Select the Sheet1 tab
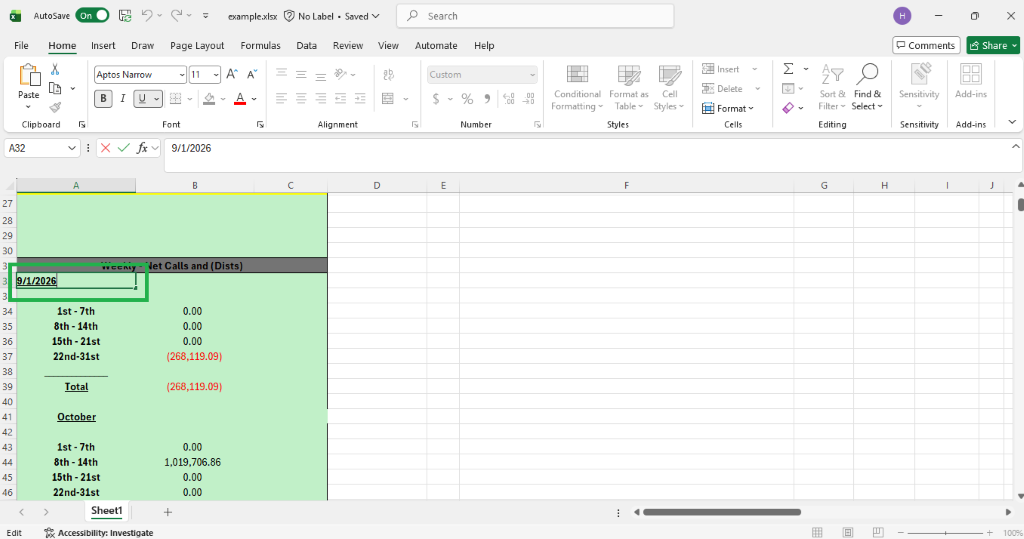Screen dimensions: 1024x539 [x=106, y=511]
